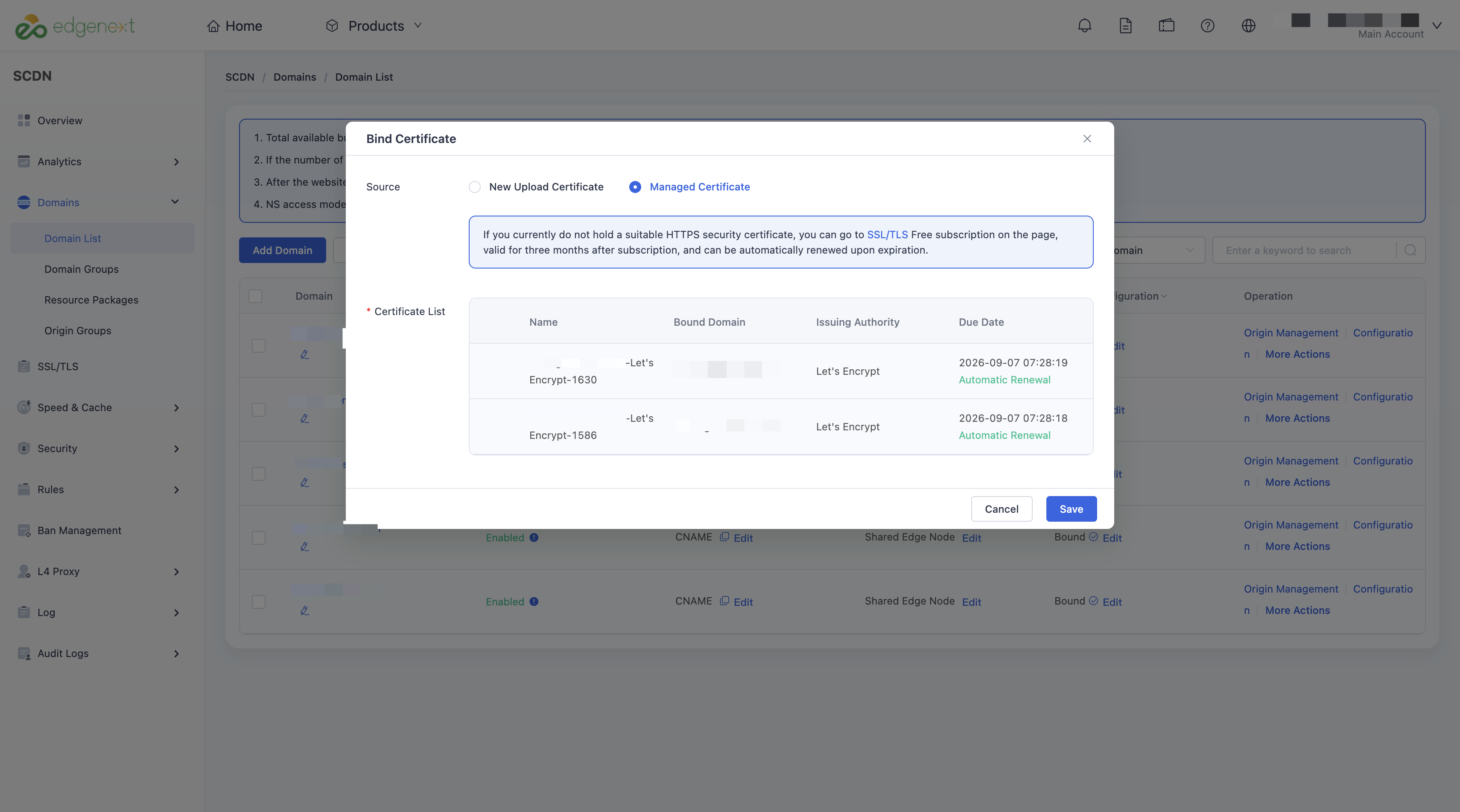Click the Rules sidebar icon

coord(24,489)
